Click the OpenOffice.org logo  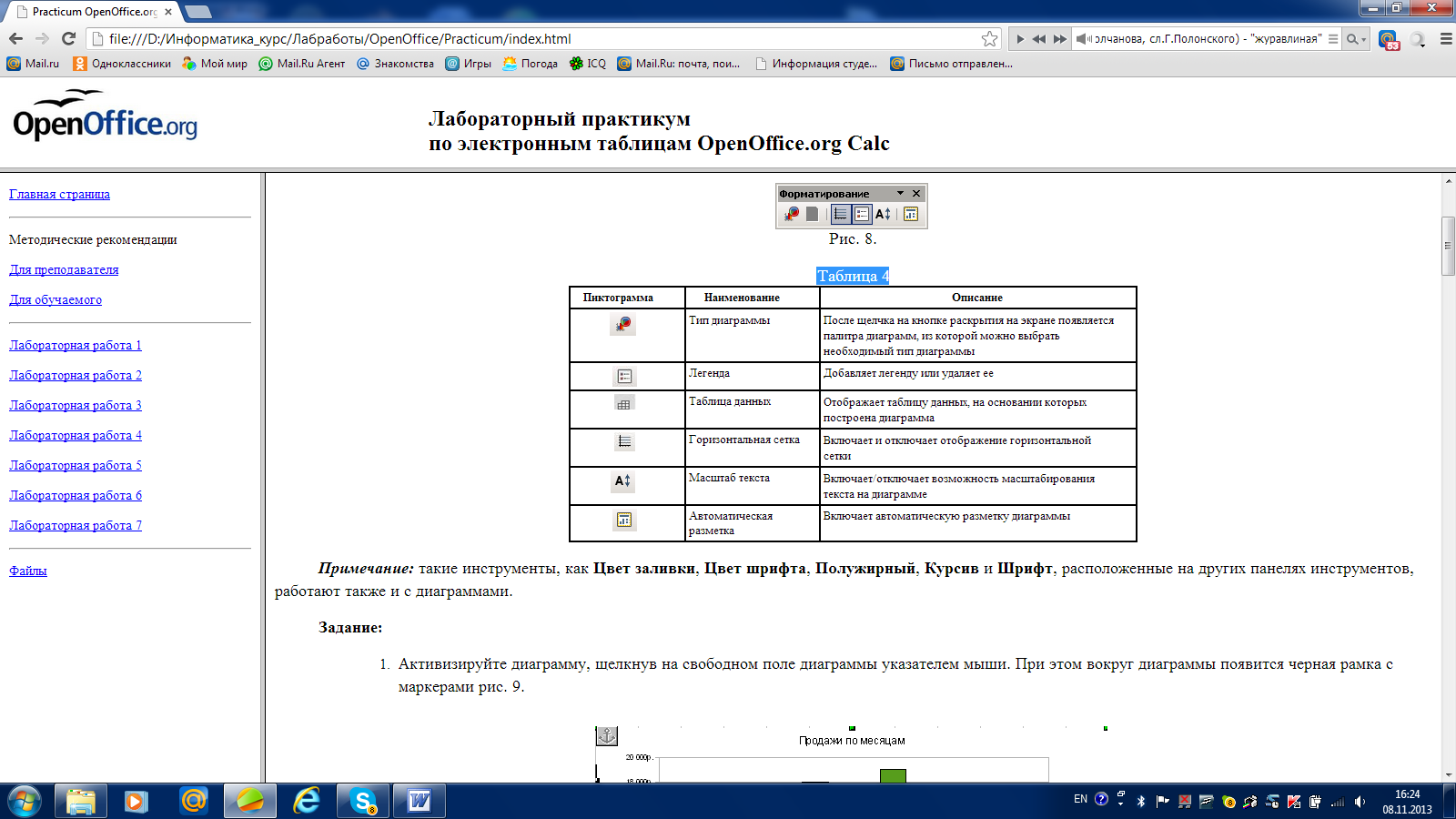(105, 116)
